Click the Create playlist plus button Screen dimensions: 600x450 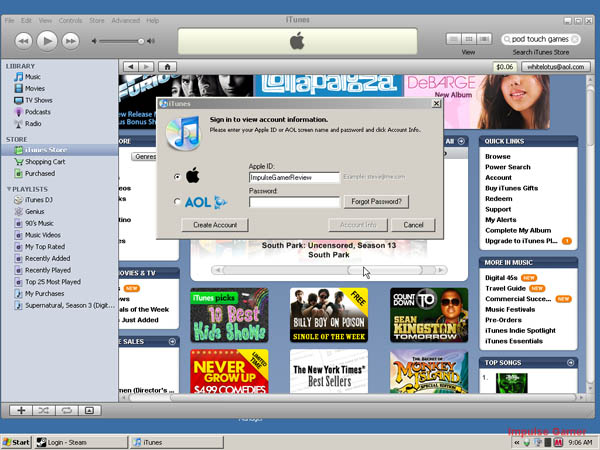[x=21, y=411]
